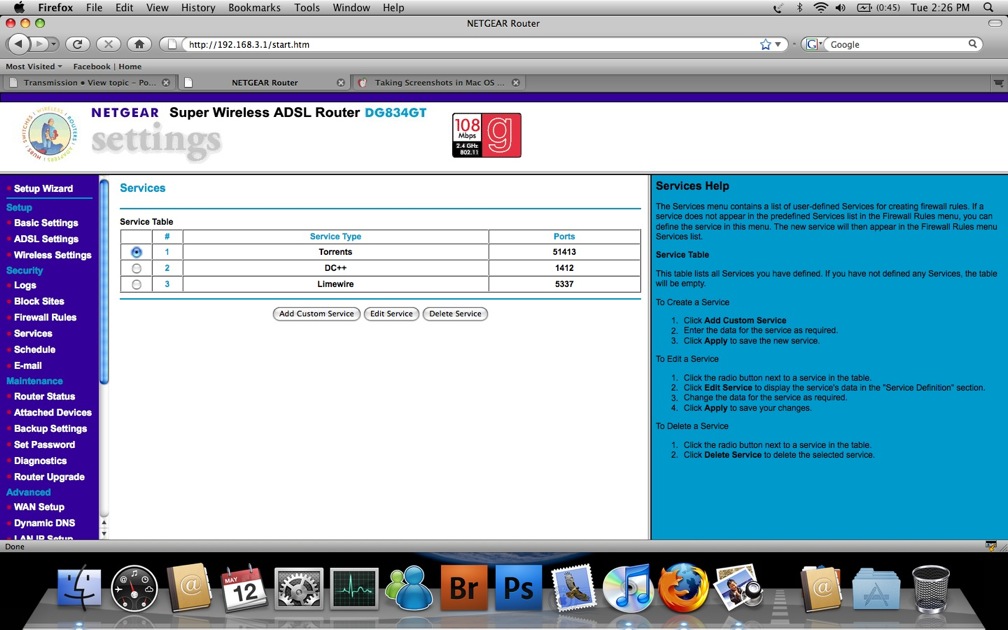The width and height of the screenshot is (1008, 630).
Task: Expand the Most Visited bookmarks dropdown
Action: [34, 66]
